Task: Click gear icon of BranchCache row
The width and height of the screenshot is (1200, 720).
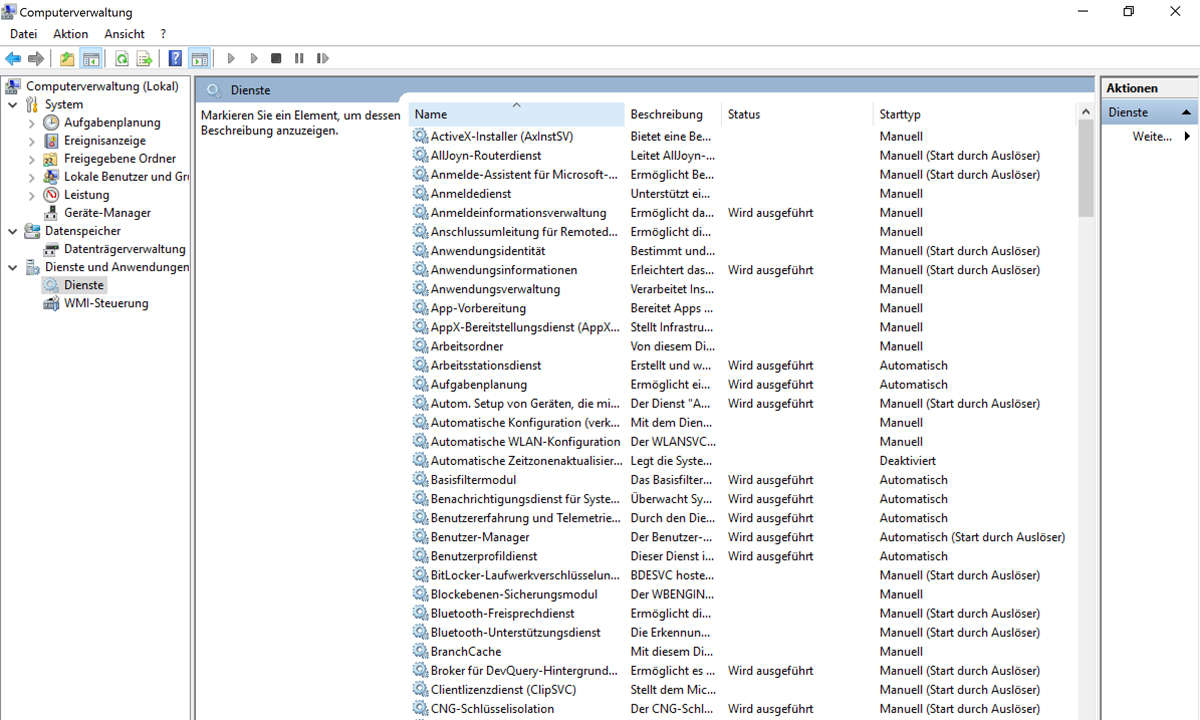Action: click(420, 651)
